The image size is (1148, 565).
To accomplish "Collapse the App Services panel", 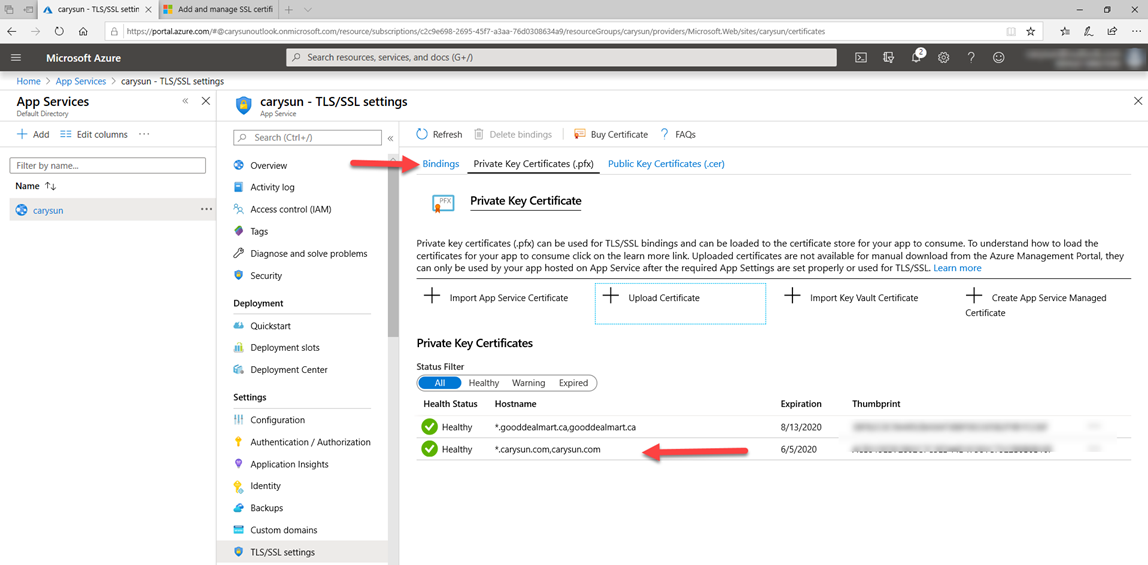I will point(185,101).
